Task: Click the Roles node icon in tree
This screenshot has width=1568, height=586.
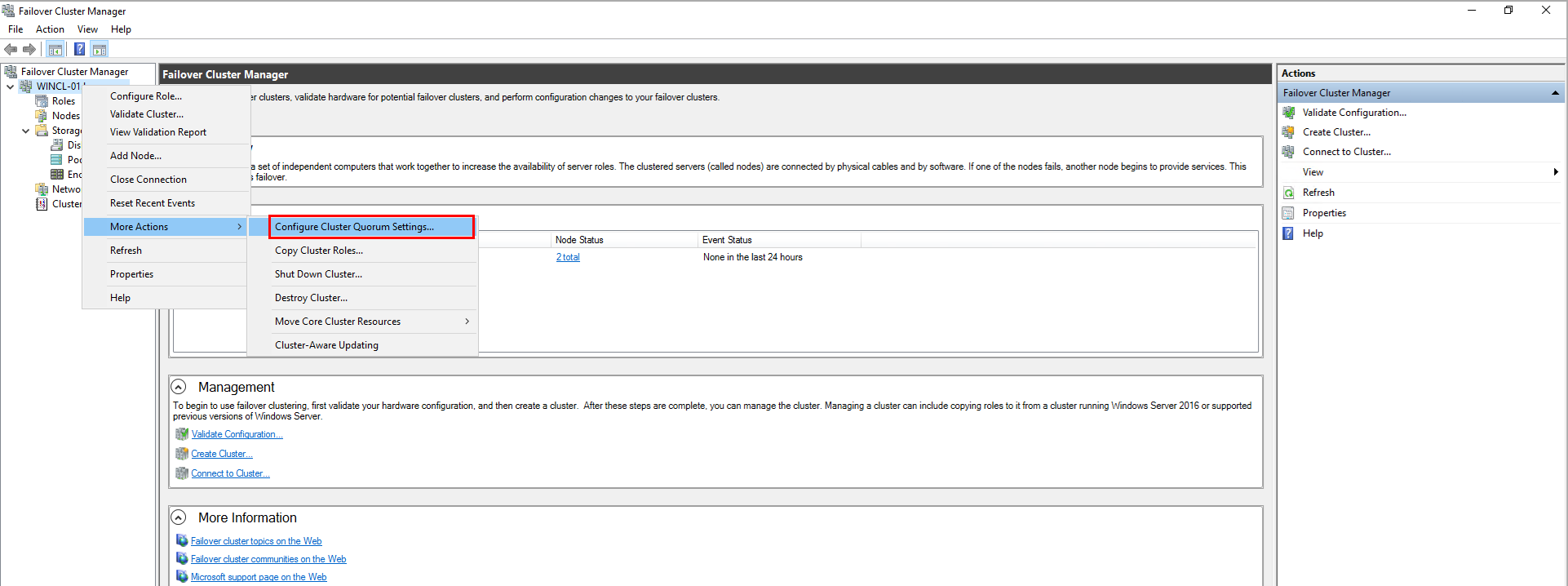Action: coord(42,101)
